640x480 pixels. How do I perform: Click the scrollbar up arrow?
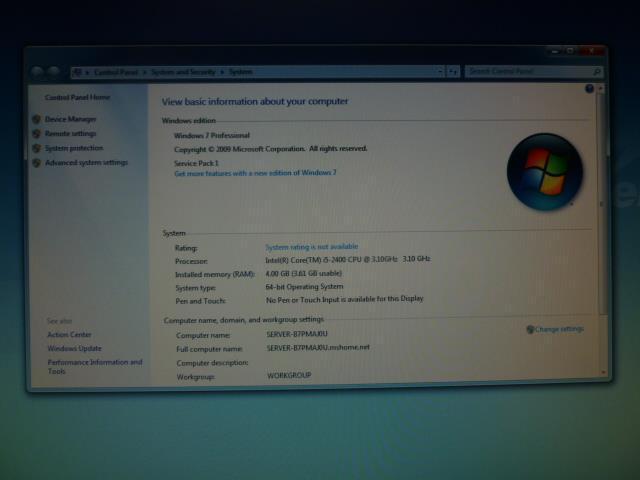(601, 88)
